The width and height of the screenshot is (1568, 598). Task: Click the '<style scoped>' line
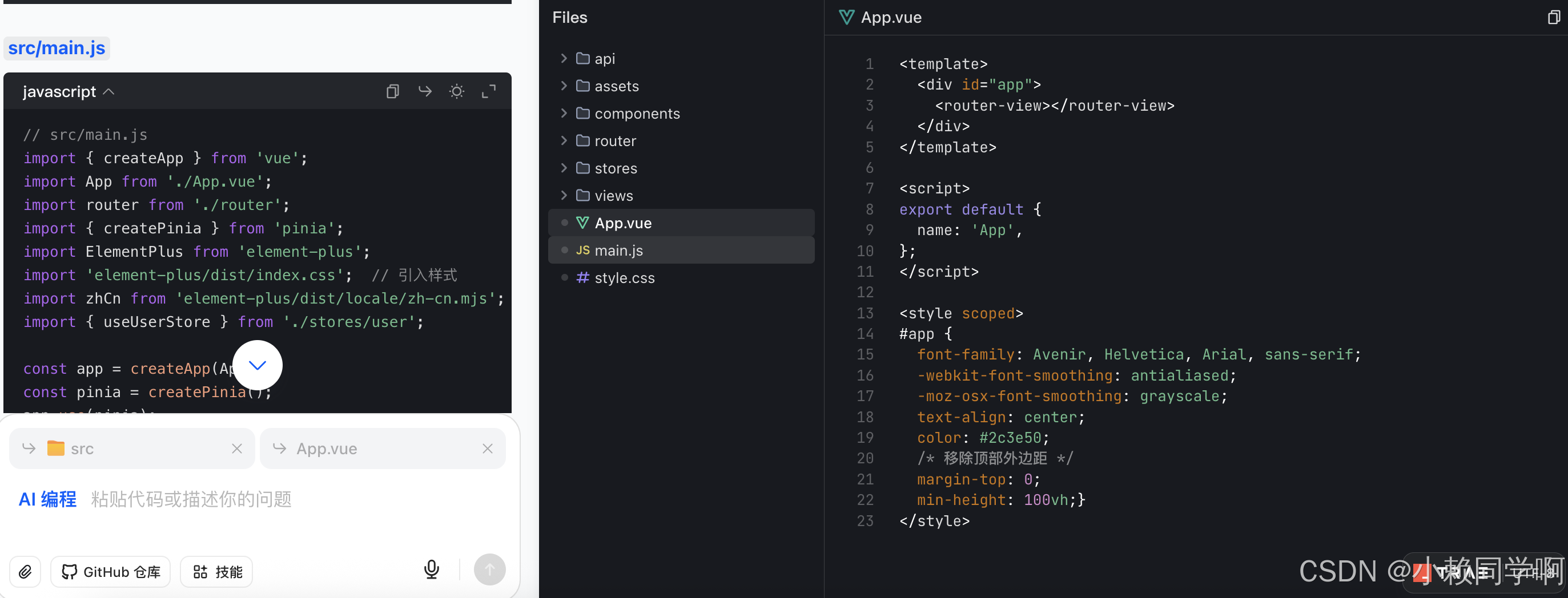point(961,313)
